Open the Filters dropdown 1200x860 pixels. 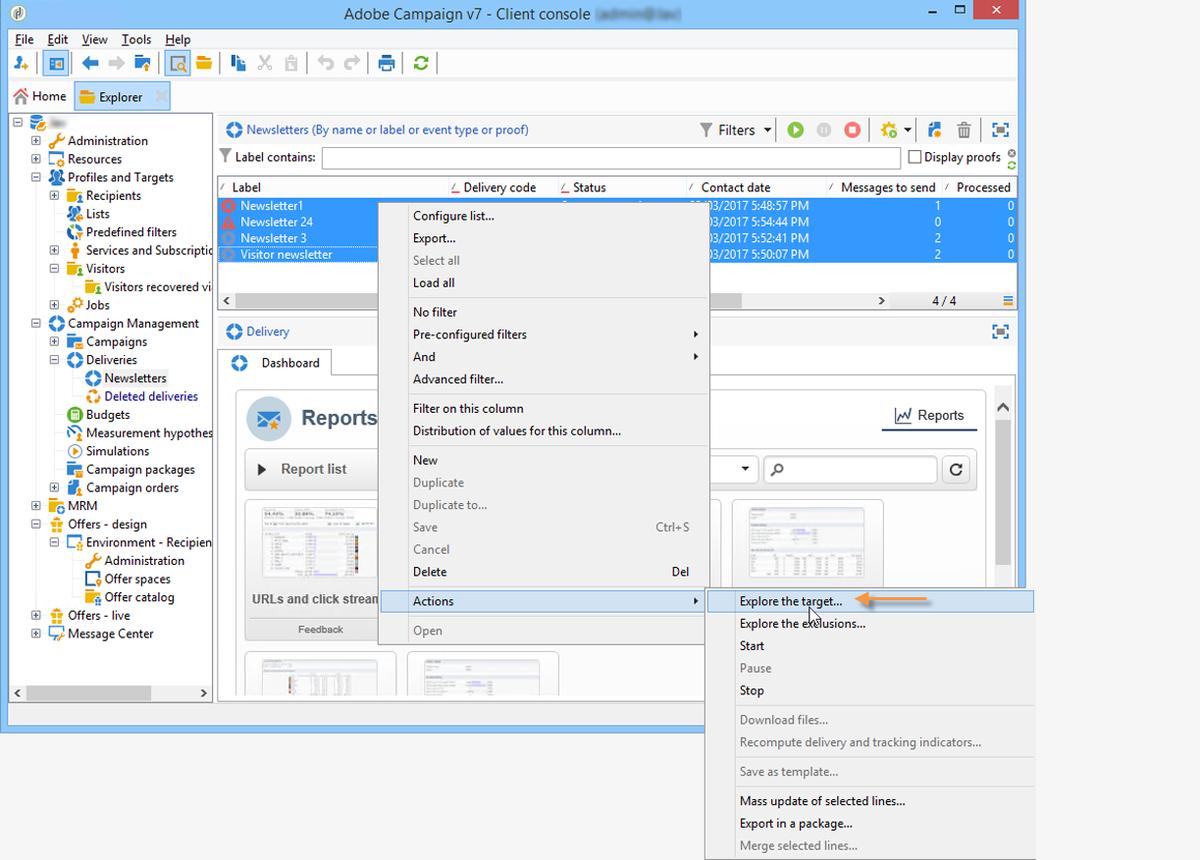click(736, 130)
